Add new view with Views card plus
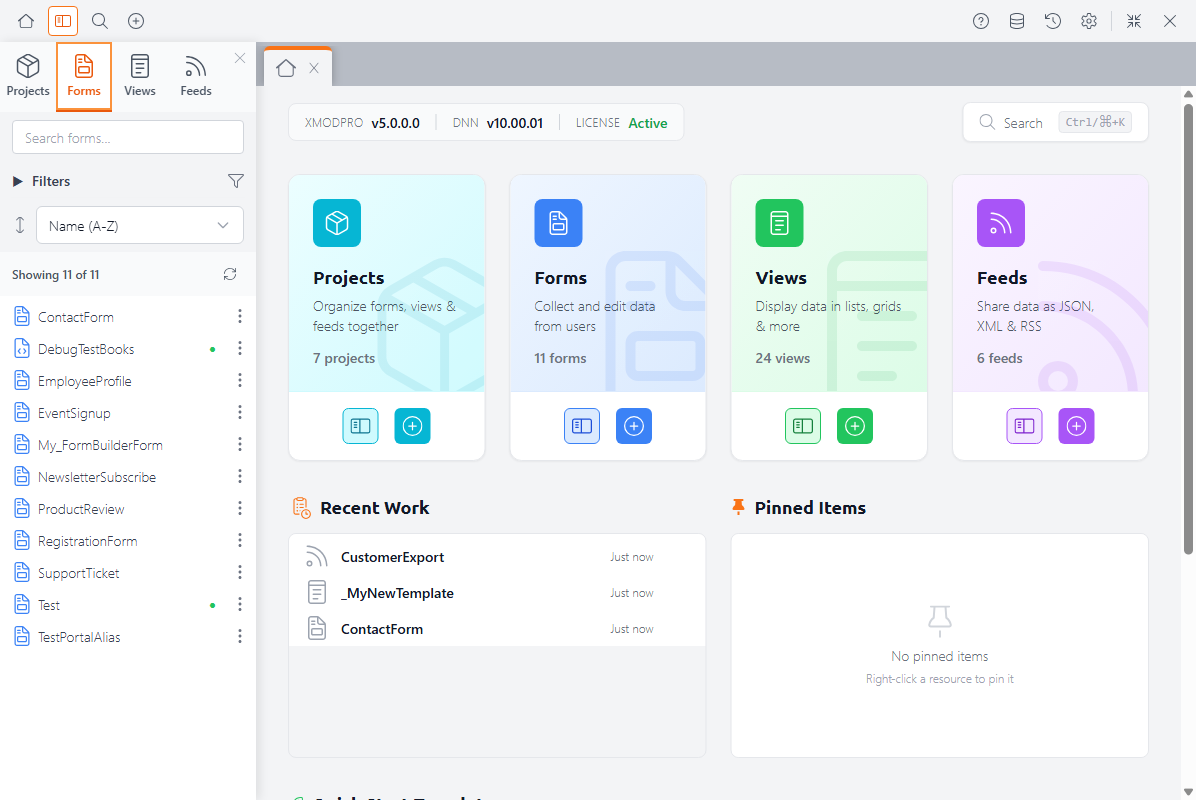The height and width of the screenshot is (800, 1196). click(x=854, y=426)
